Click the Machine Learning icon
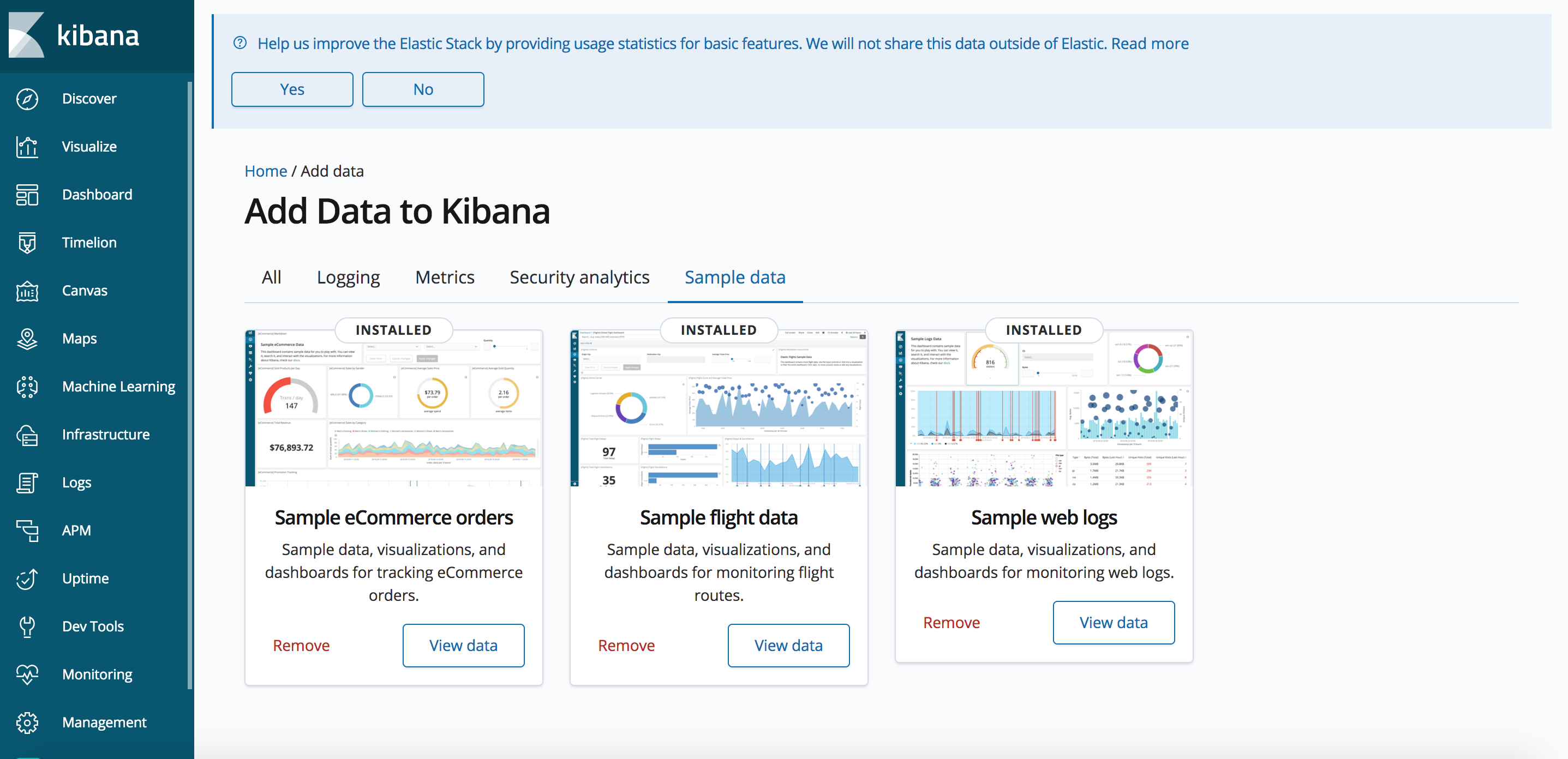This screenshot has width=1568, height=759. coord(27,387)
